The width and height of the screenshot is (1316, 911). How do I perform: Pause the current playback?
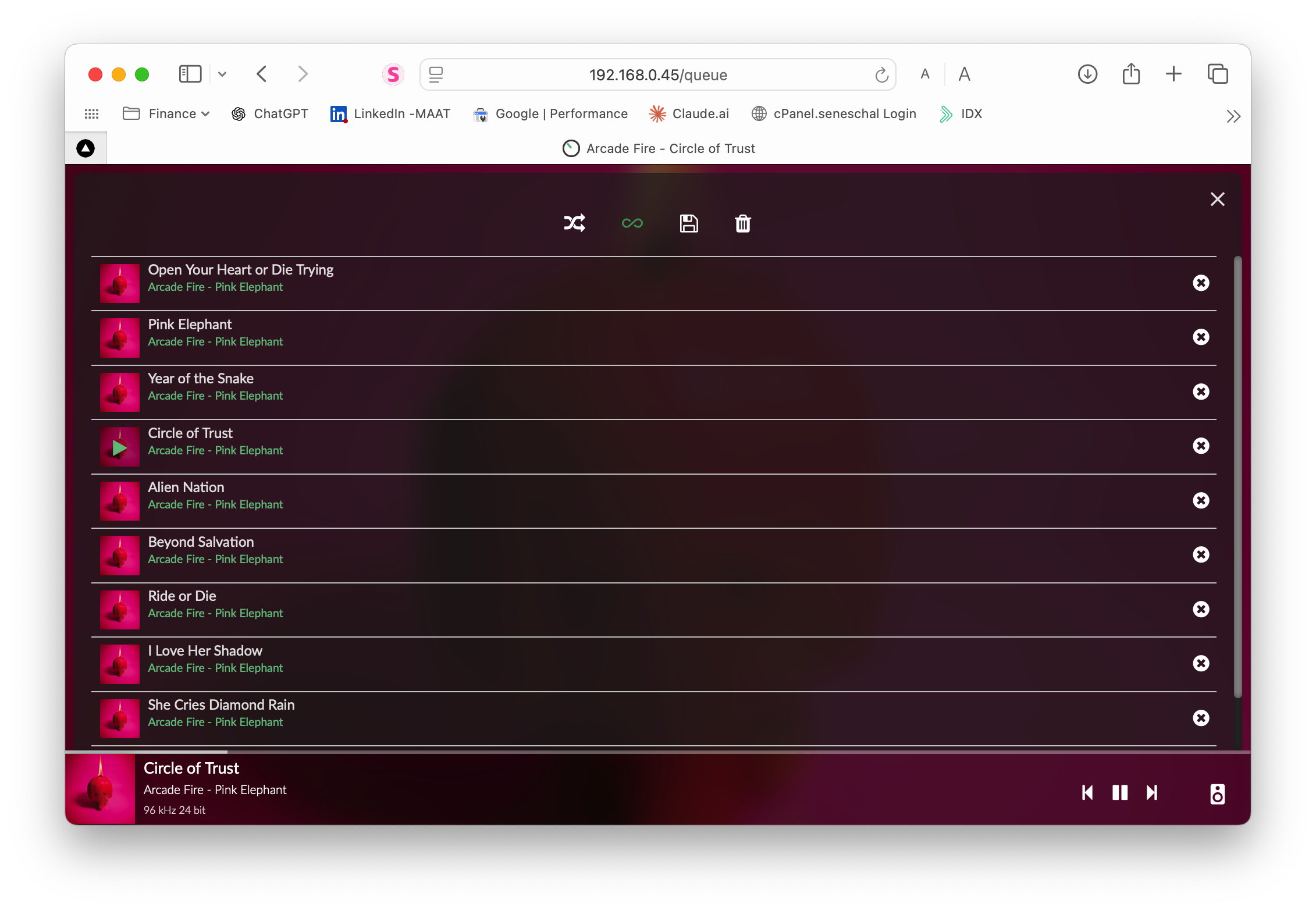click(1120, 793)
